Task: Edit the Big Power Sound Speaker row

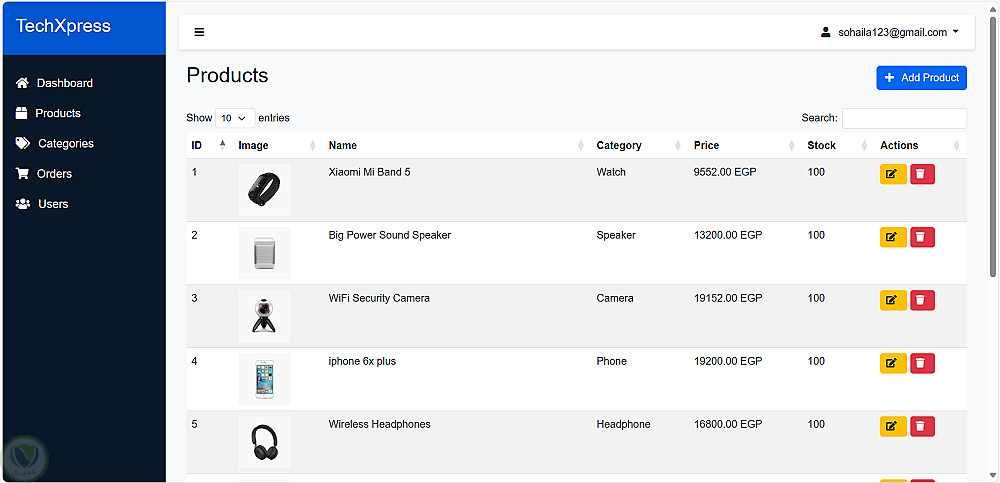Action: 892,237
